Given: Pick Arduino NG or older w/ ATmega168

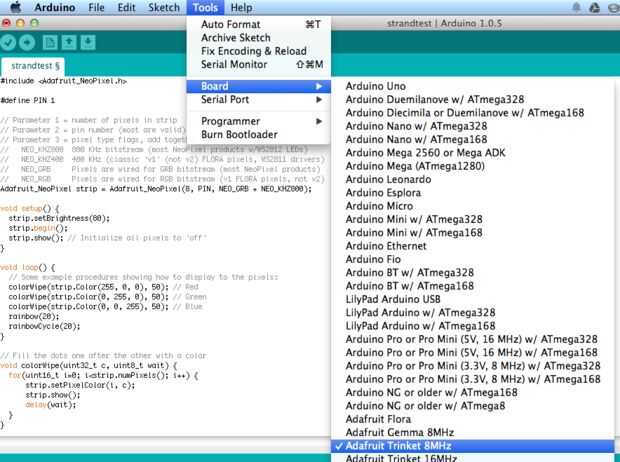Looking at the screenshot, I should [473, 393].
